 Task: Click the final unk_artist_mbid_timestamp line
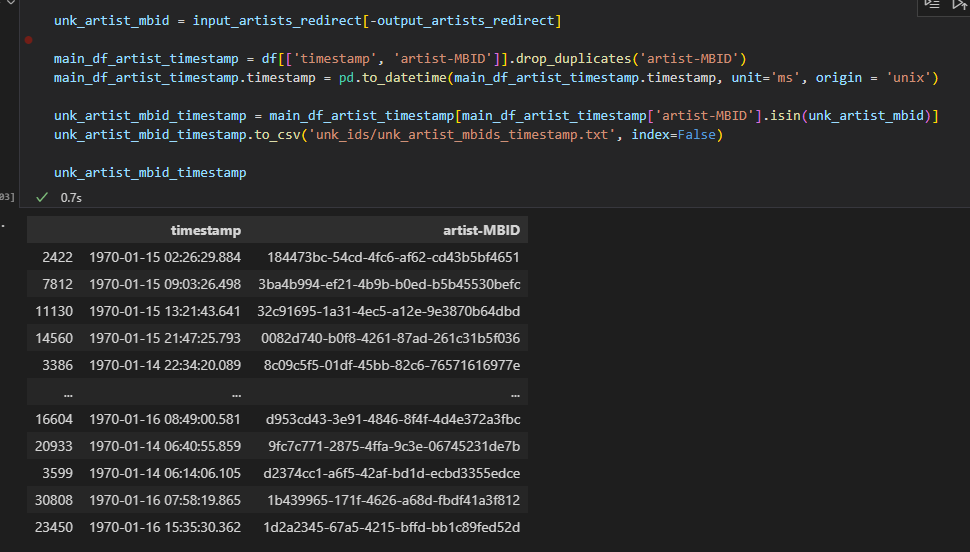click(x=150, y=173)
